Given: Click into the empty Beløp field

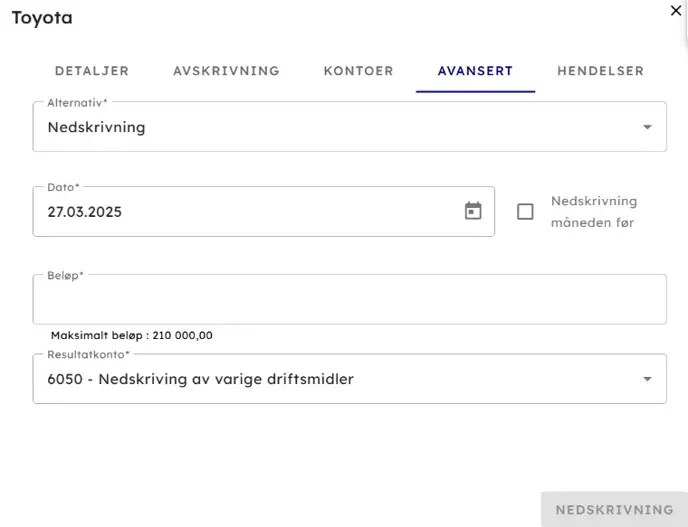Looking at the screenshot, I should pyautogui.click(x=349, y=300).
